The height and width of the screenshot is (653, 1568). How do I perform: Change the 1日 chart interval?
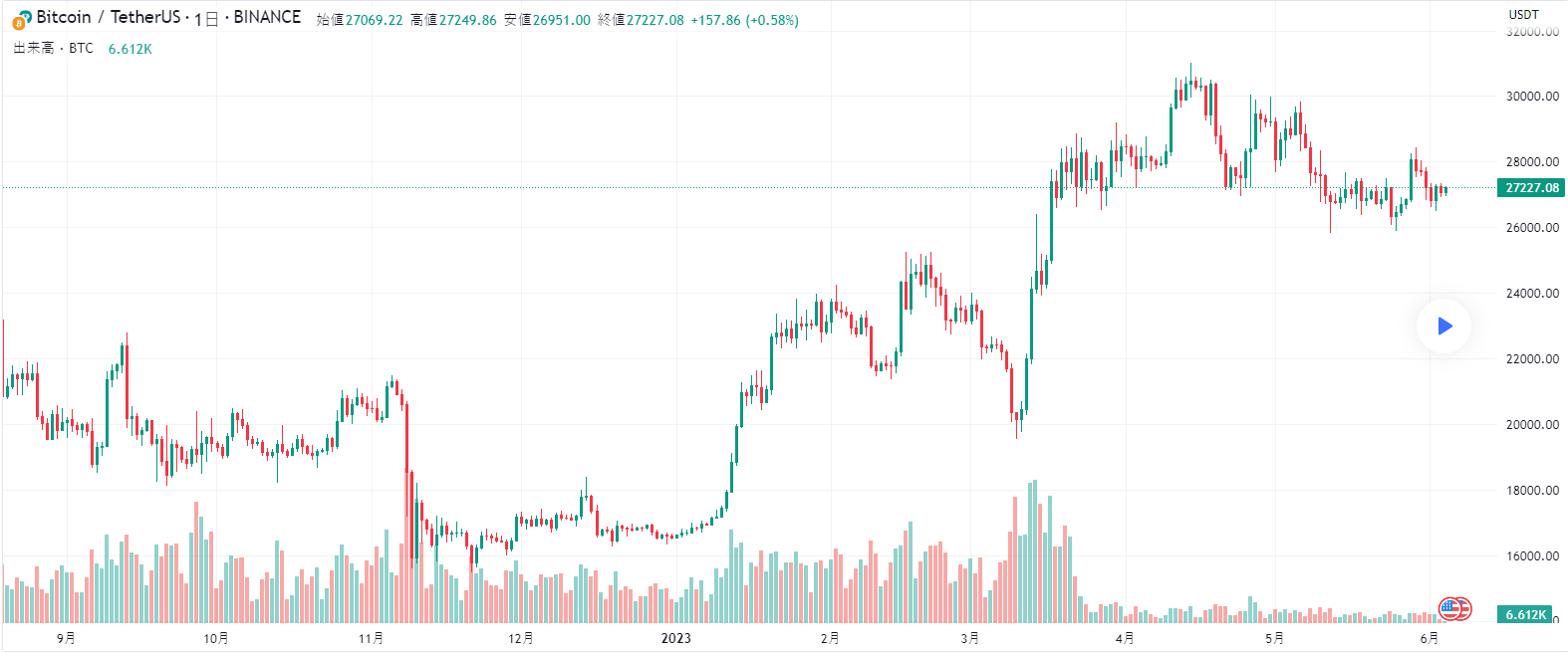click(206, 19)
